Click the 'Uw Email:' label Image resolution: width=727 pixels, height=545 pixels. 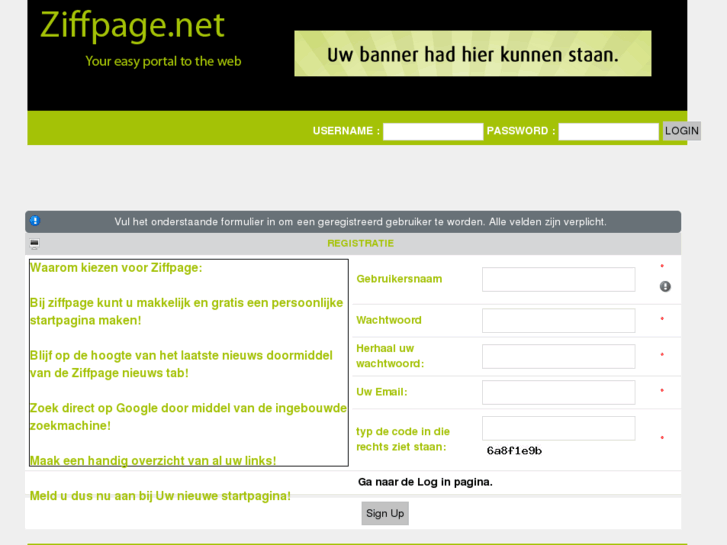[382, 392]
